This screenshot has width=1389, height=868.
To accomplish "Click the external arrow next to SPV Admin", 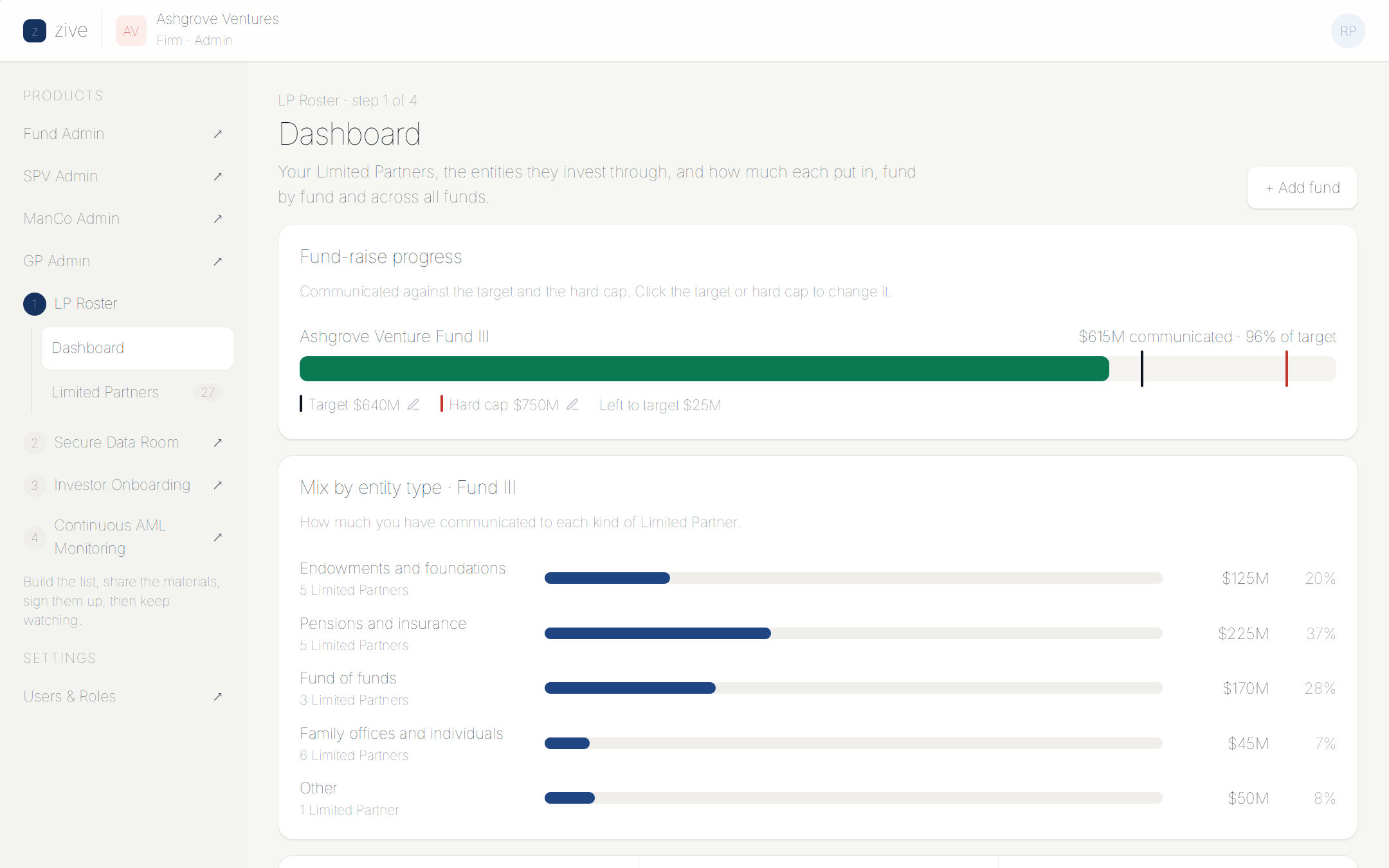I will point(217,176).
